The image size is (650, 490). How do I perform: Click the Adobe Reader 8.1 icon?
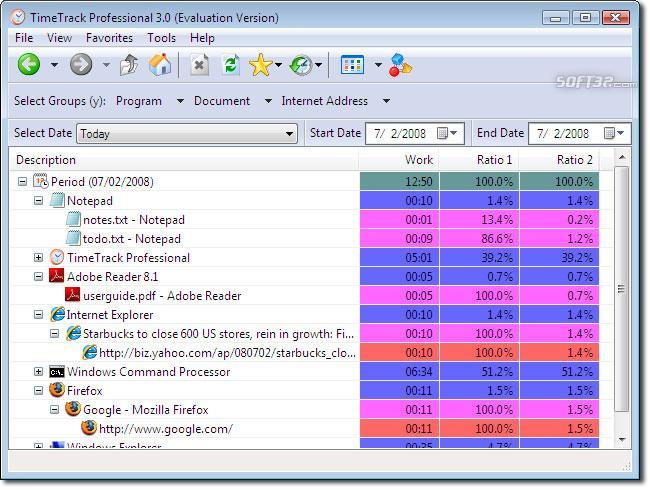57,276
